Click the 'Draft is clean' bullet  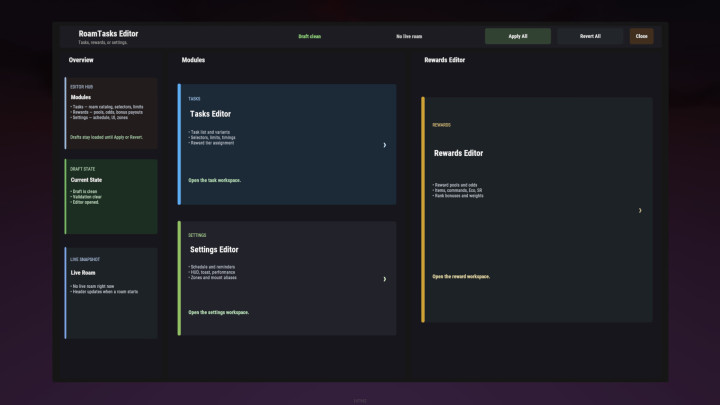pos(84,191)
